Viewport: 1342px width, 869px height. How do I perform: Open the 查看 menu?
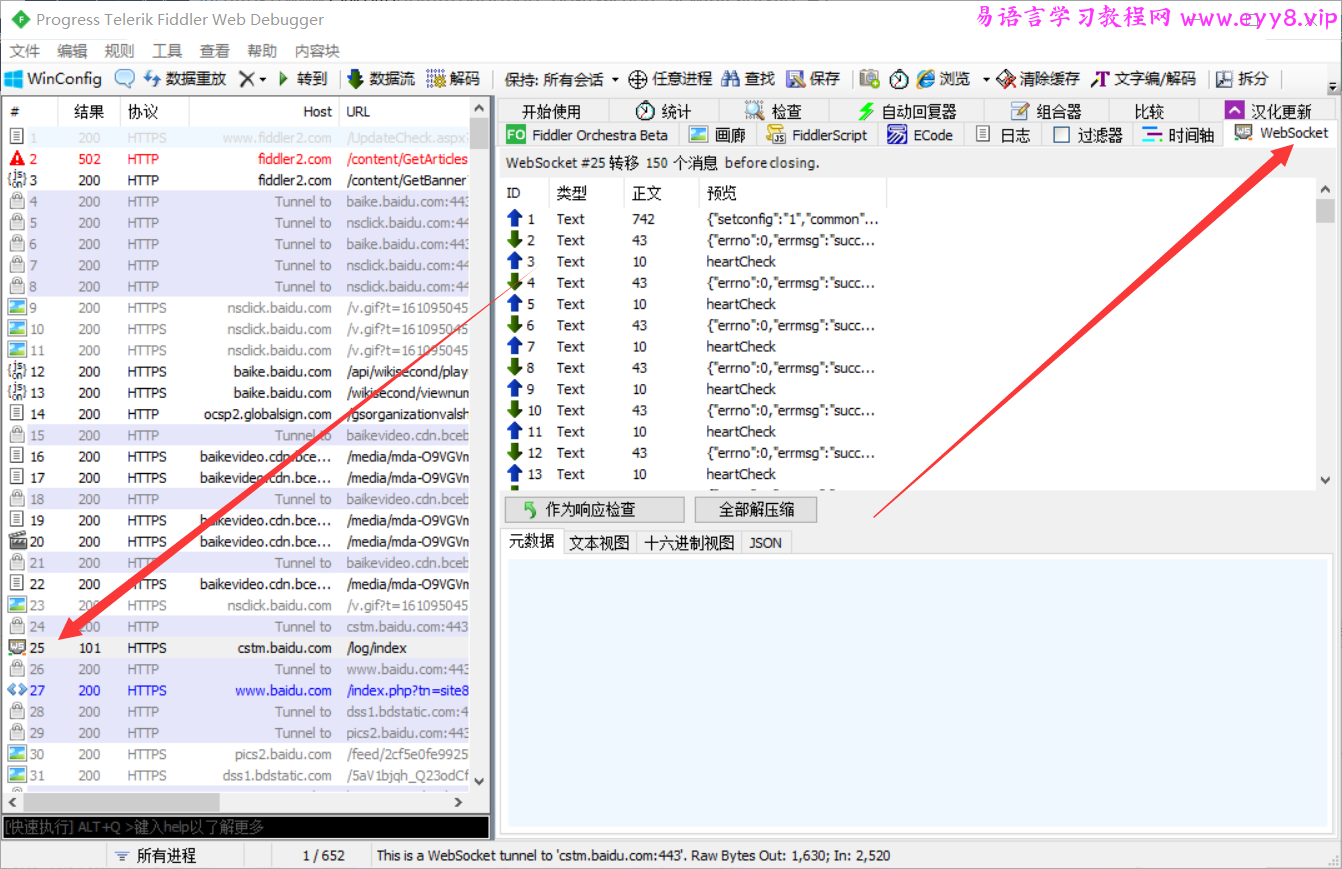pyautogui.click(x=214, y=51)
